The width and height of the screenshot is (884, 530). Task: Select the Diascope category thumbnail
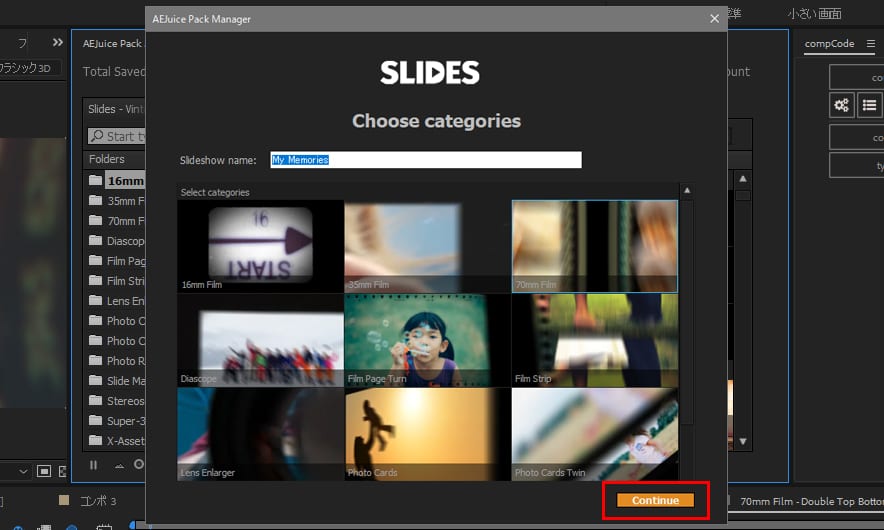pos(260,340)
